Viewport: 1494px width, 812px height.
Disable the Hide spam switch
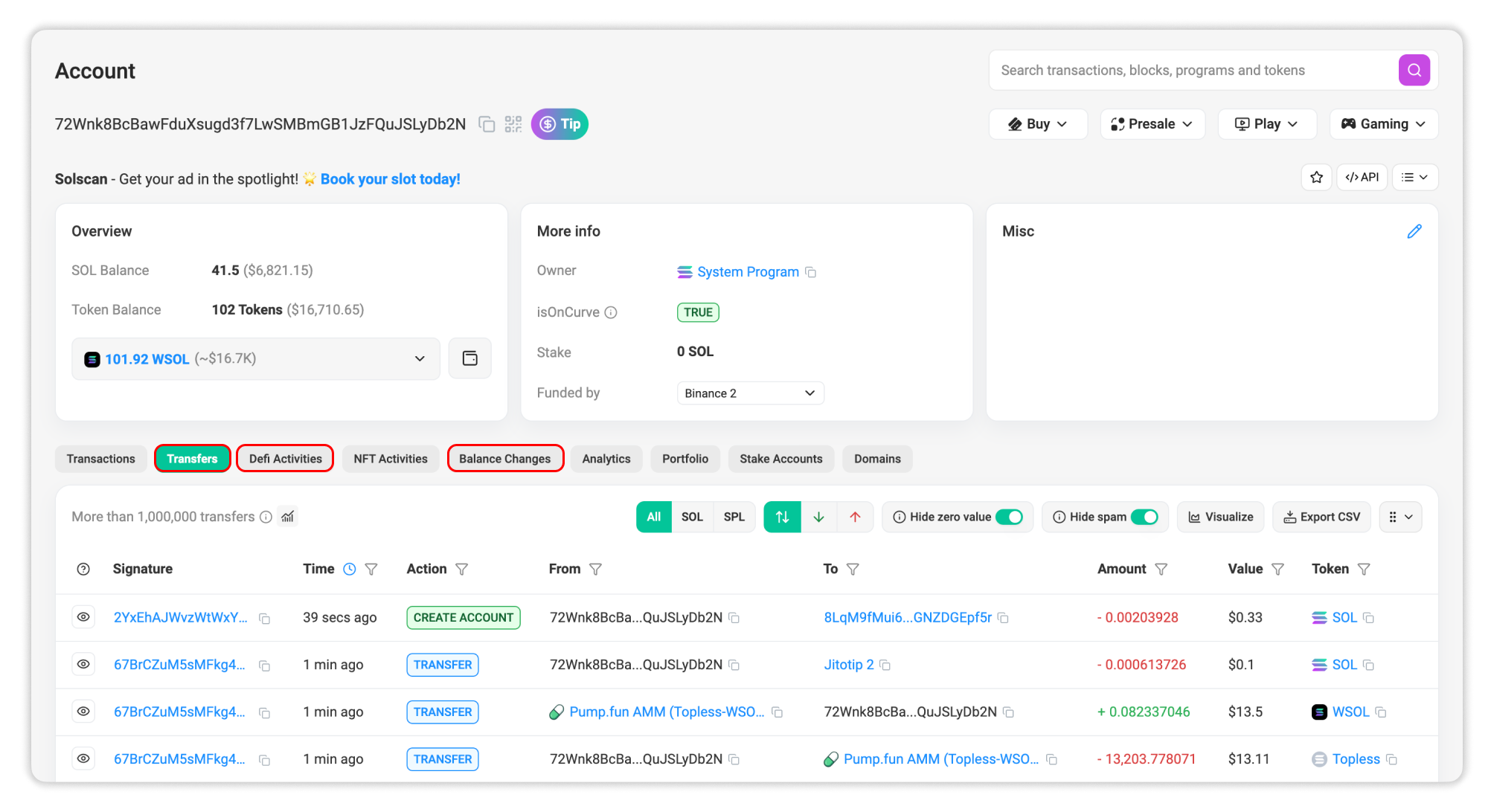pyautogui.click(x=1144, y=517)
